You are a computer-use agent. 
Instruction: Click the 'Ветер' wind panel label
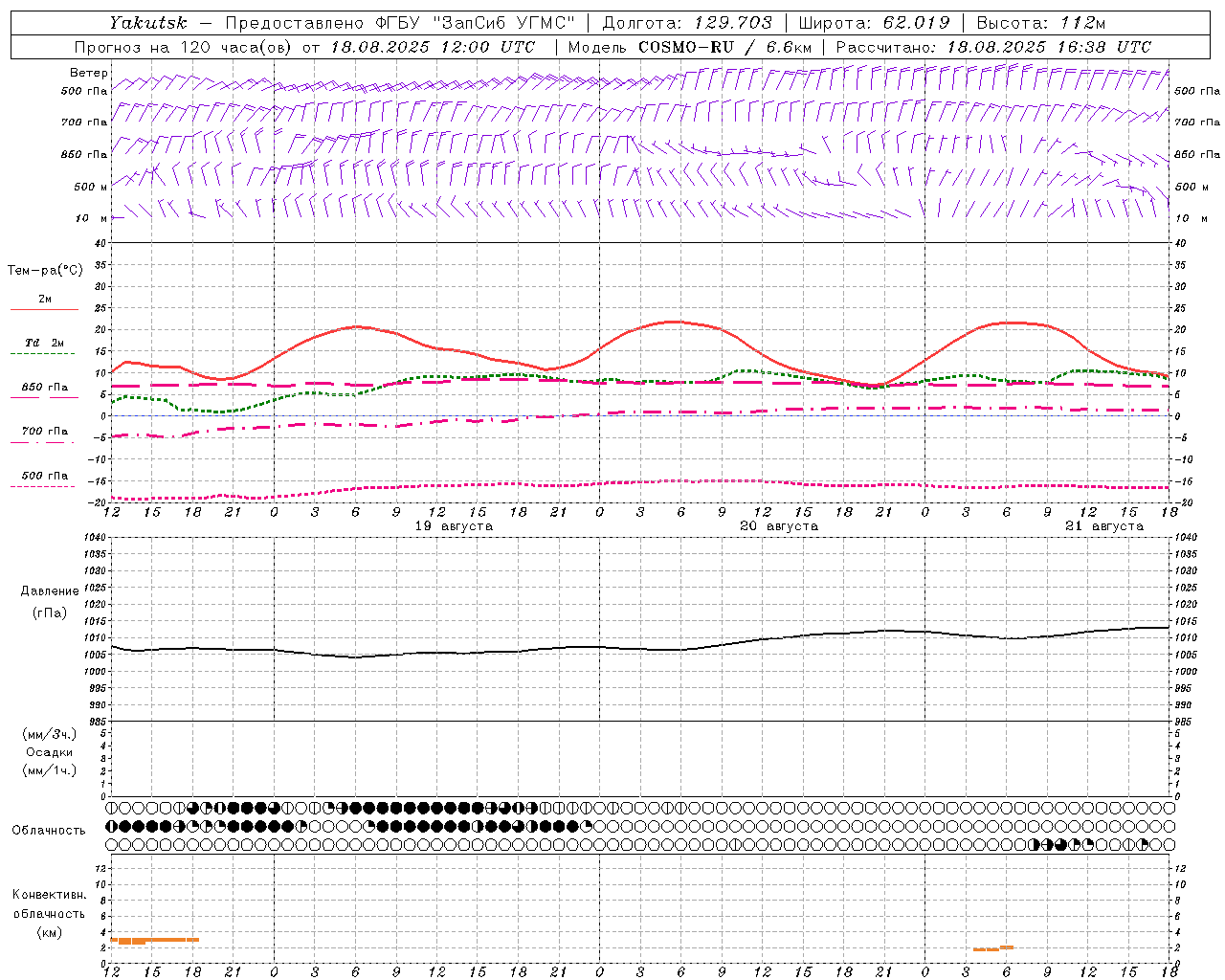coord(88,73)
